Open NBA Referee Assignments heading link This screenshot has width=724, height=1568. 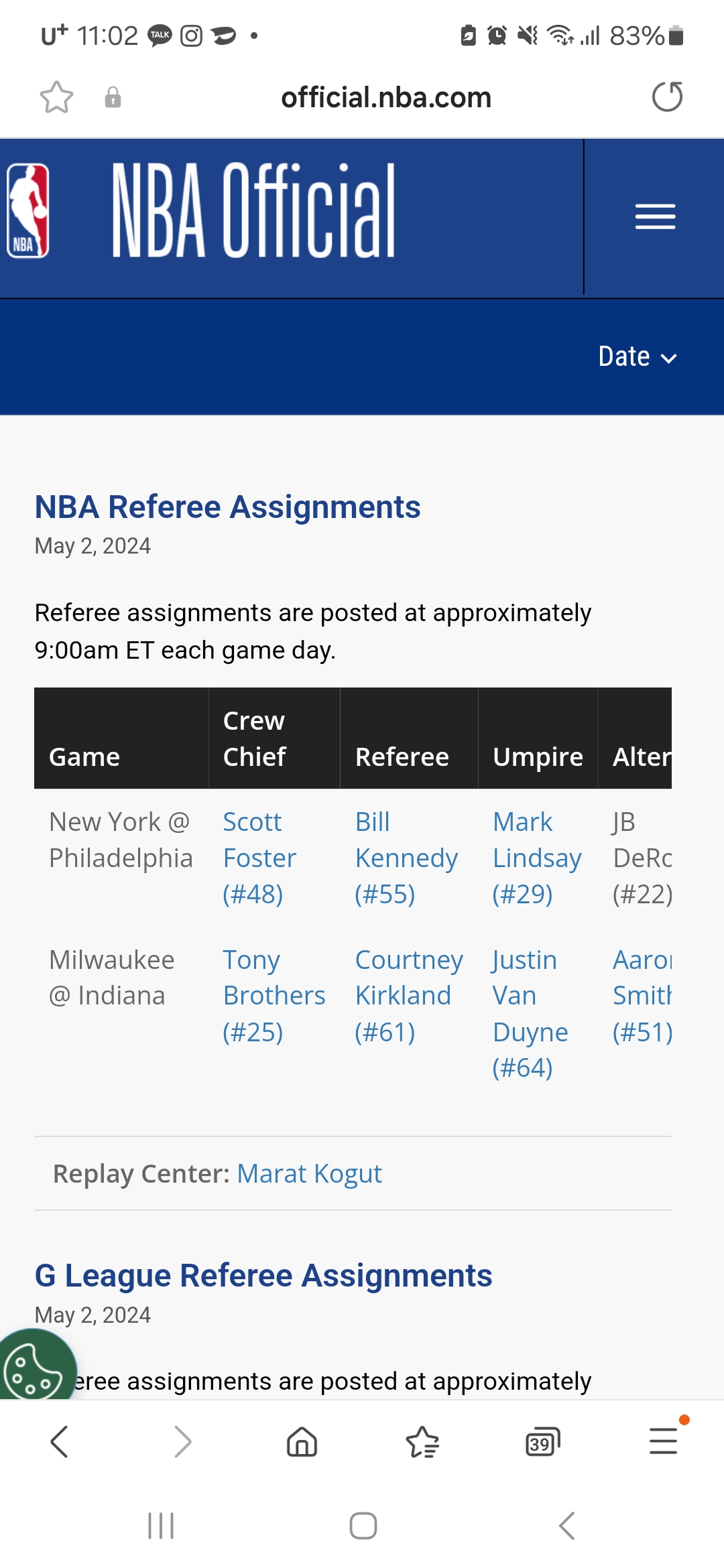[227, 507]
